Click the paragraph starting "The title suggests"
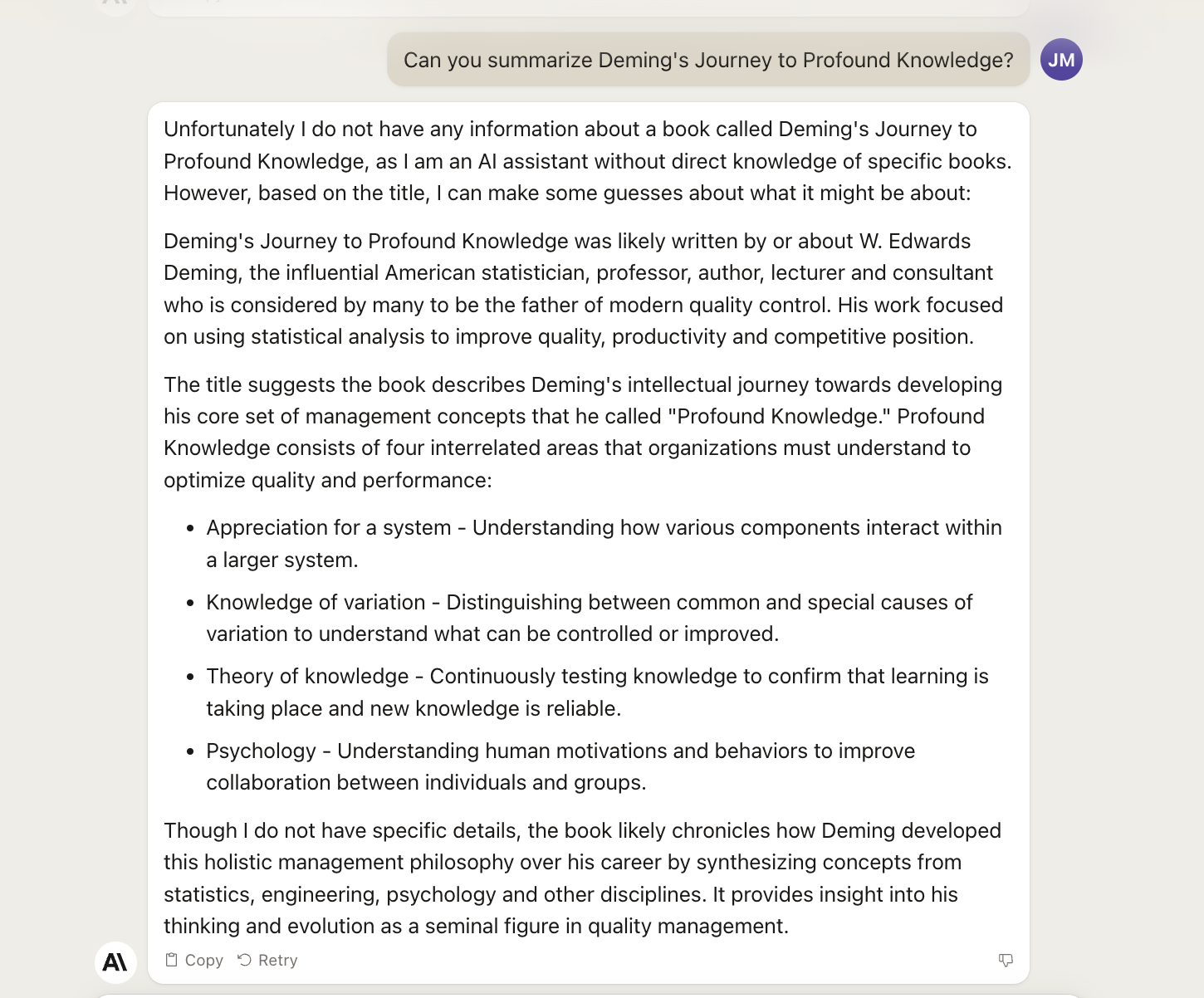Viewport: 1204px width, 998px height. (x=583, y=433)
